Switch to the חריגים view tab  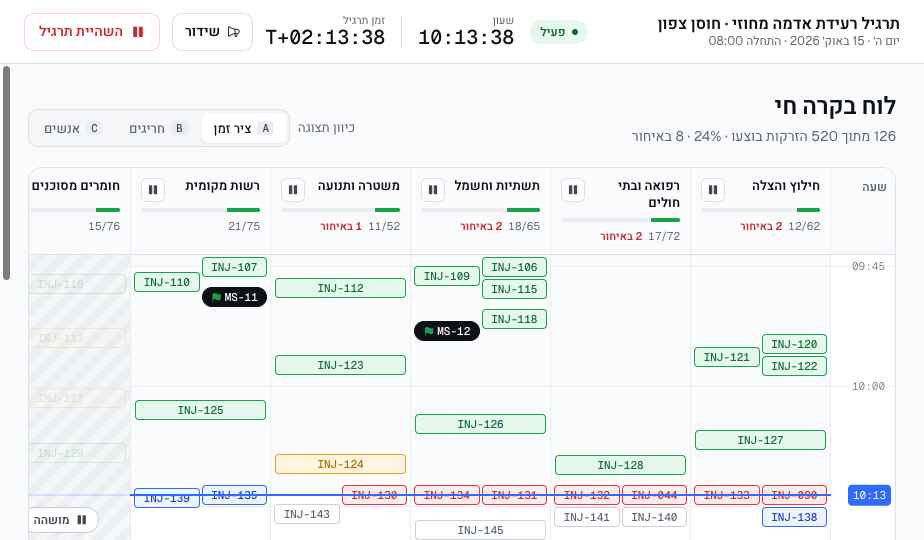pos(157,128)
